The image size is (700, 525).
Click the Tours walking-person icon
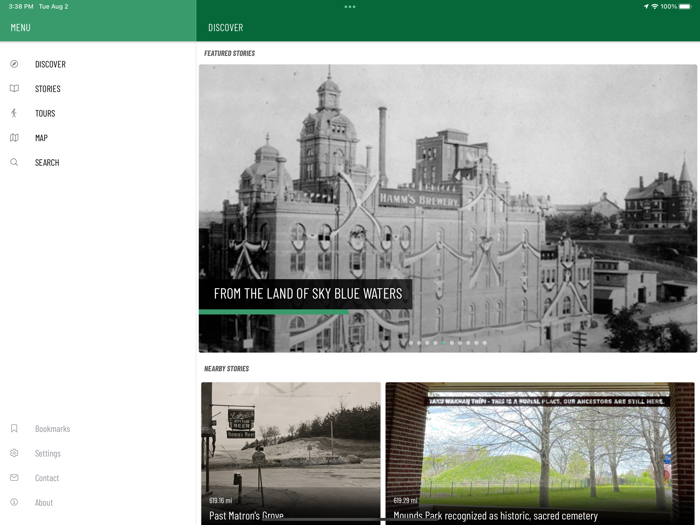point(14,113)
